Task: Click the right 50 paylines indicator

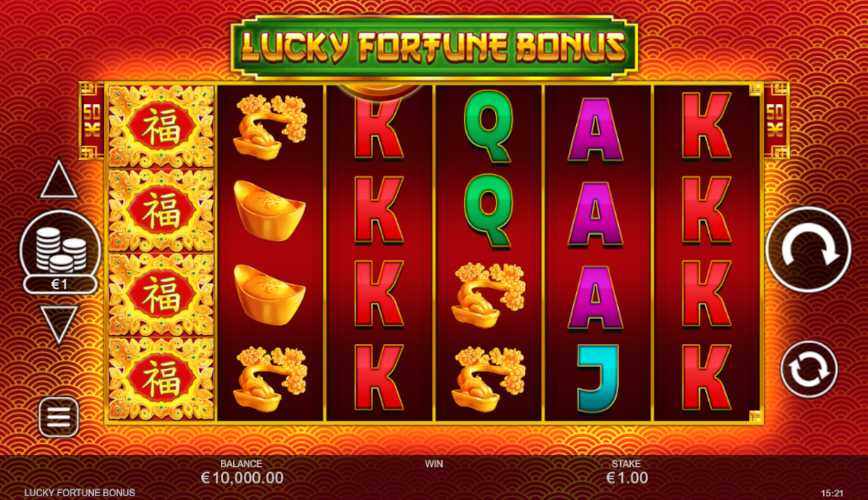Action: click(776, 121)
